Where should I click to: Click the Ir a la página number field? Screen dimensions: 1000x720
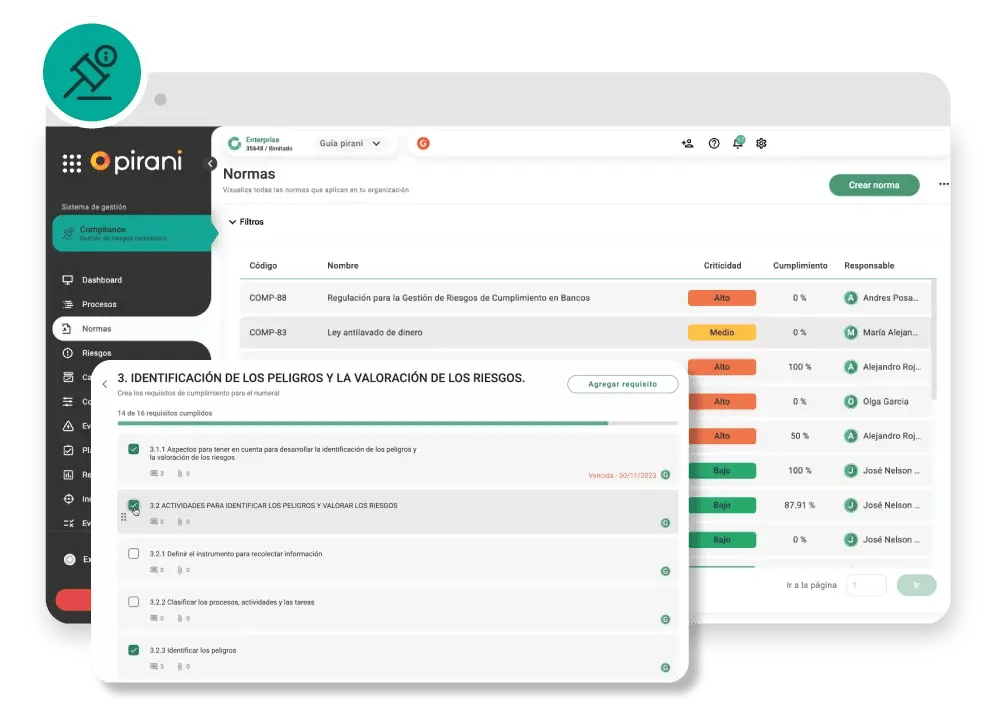coord(866,585)
